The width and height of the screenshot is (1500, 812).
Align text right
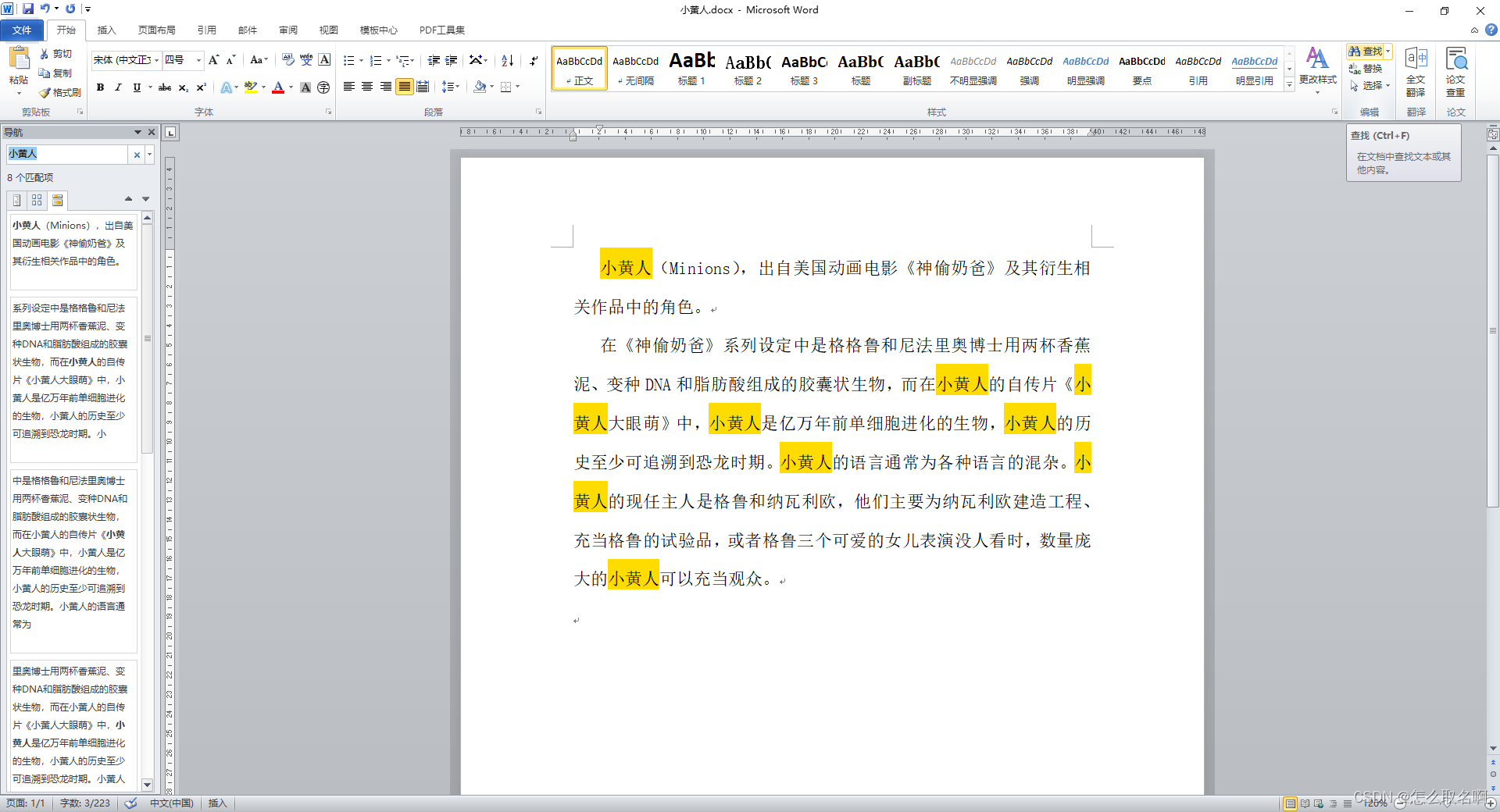click(x=385, y=87)
